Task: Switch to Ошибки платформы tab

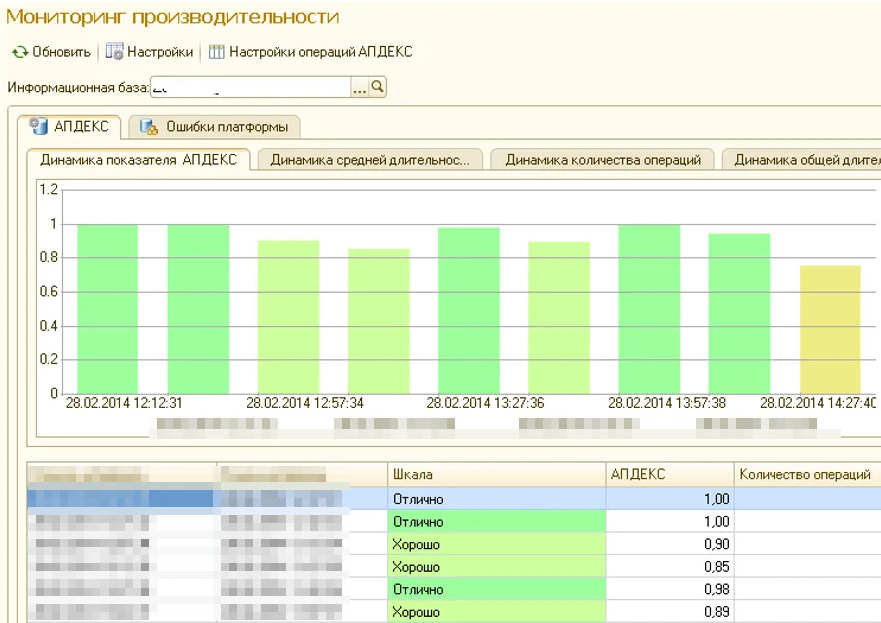Action: coord(226,127)
